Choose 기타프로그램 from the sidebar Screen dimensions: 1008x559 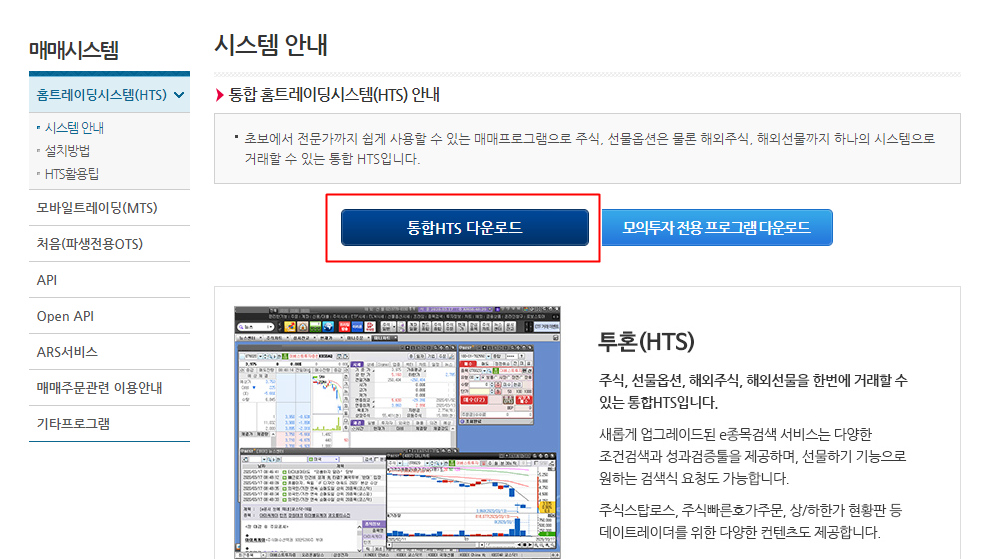coord(73,424)
